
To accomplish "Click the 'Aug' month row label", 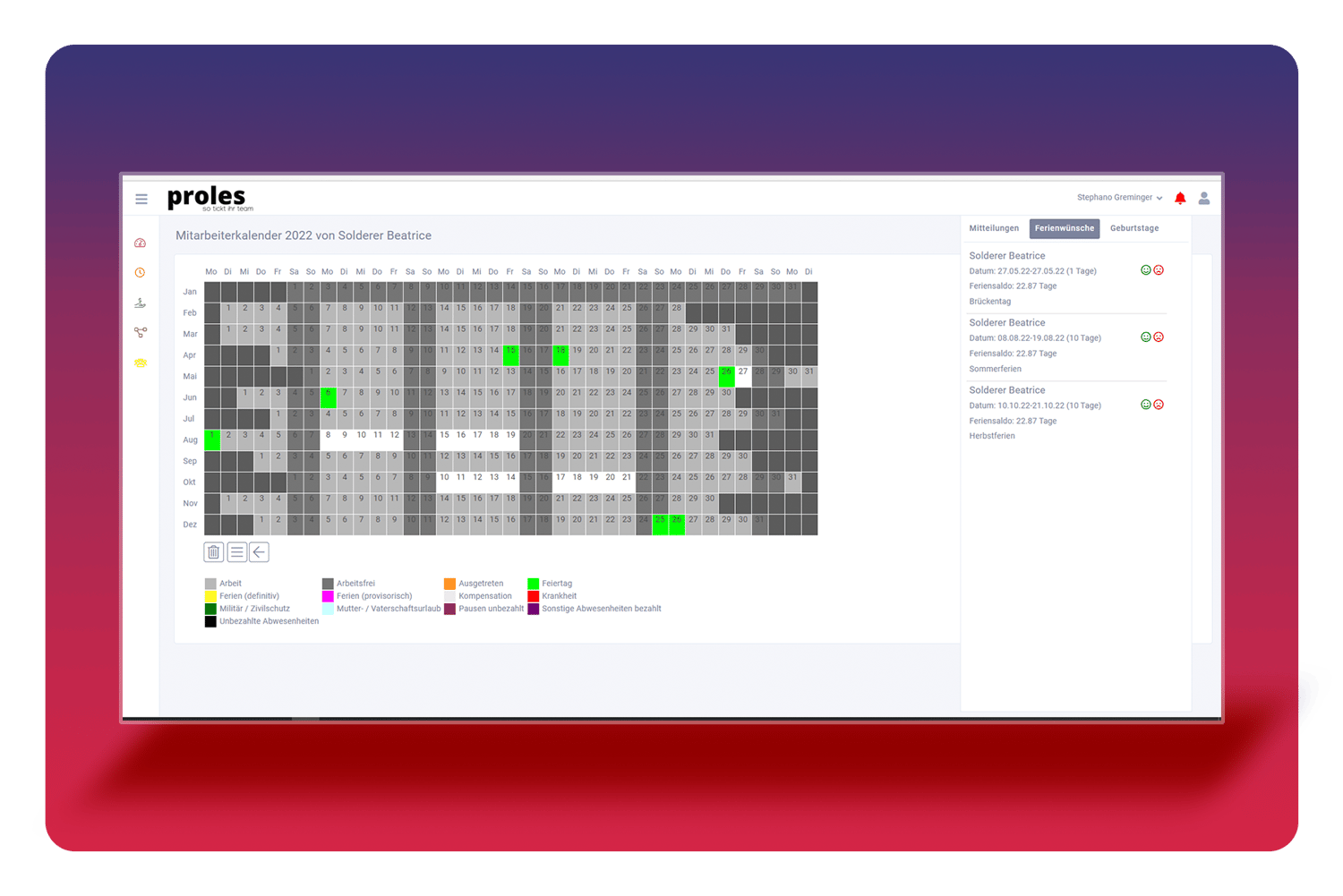I will [x=190, y=440].
